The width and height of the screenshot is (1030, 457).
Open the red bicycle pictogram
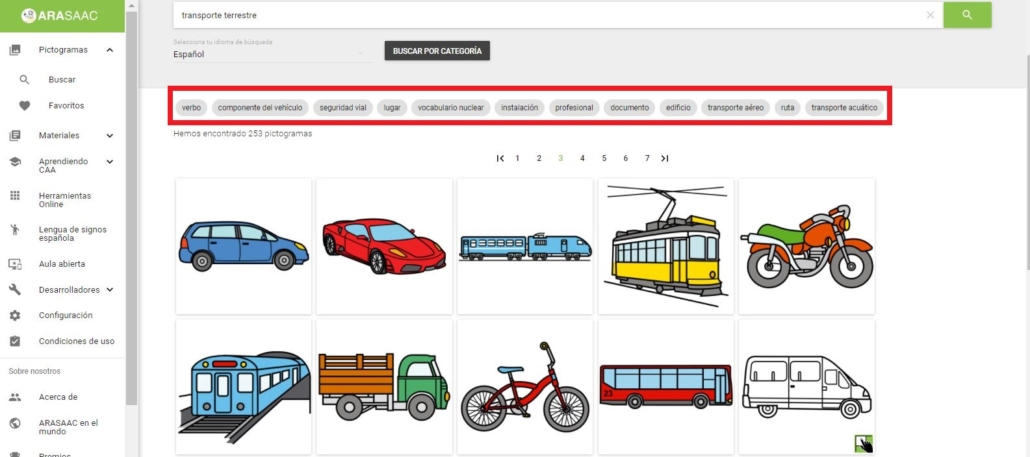pos(525,387)
